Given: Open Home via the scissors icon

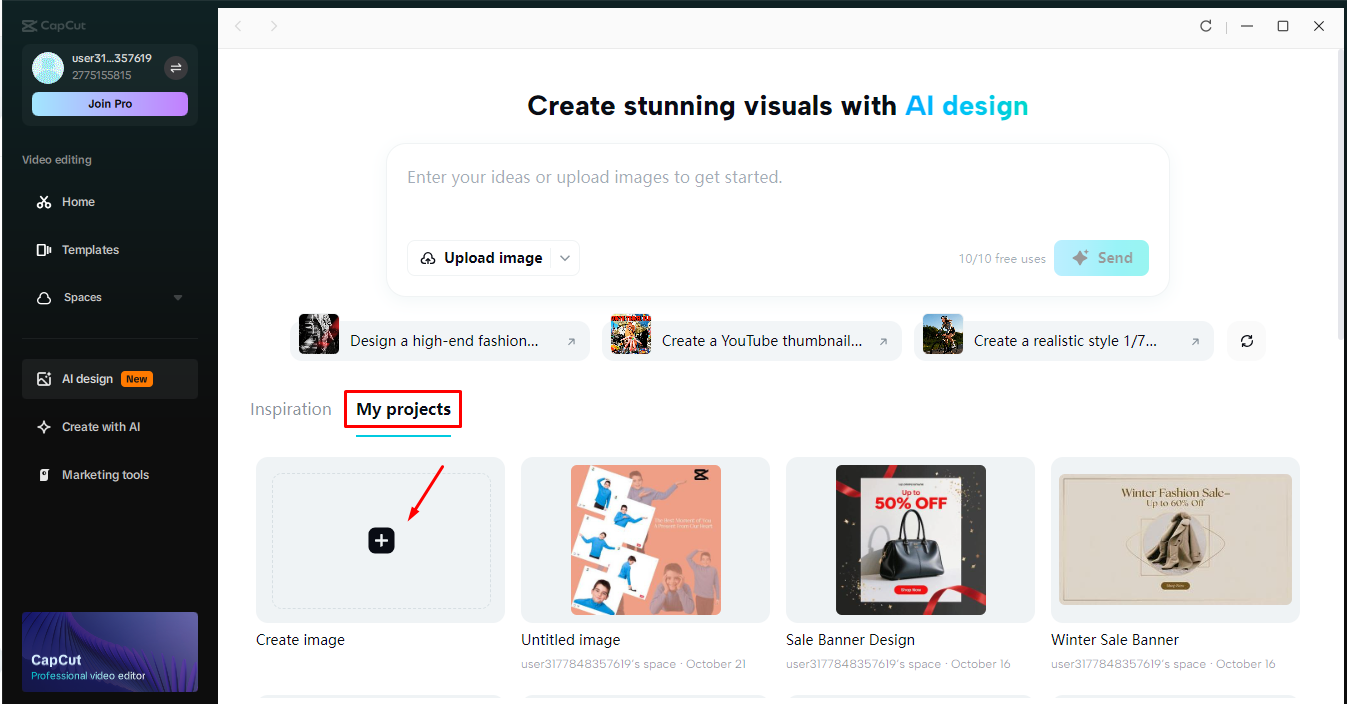Looking at the screenshot, I should pos(44,202).
